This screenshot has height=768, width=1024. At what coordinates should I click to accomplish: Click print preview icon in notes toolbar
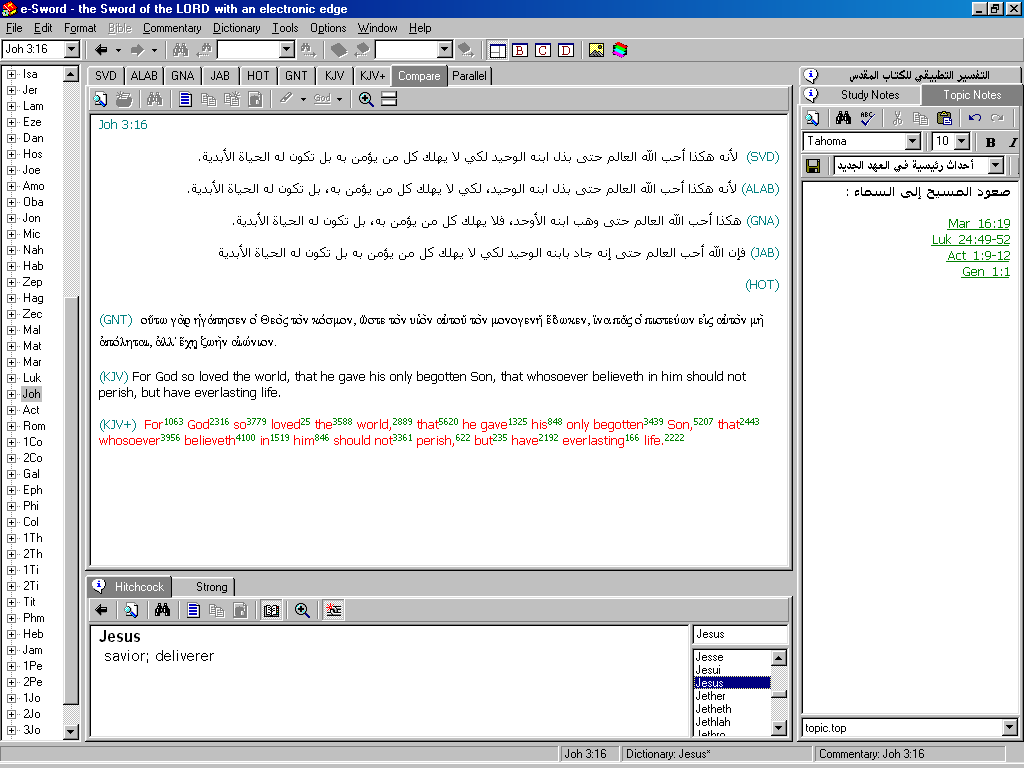tap(812, 118)
